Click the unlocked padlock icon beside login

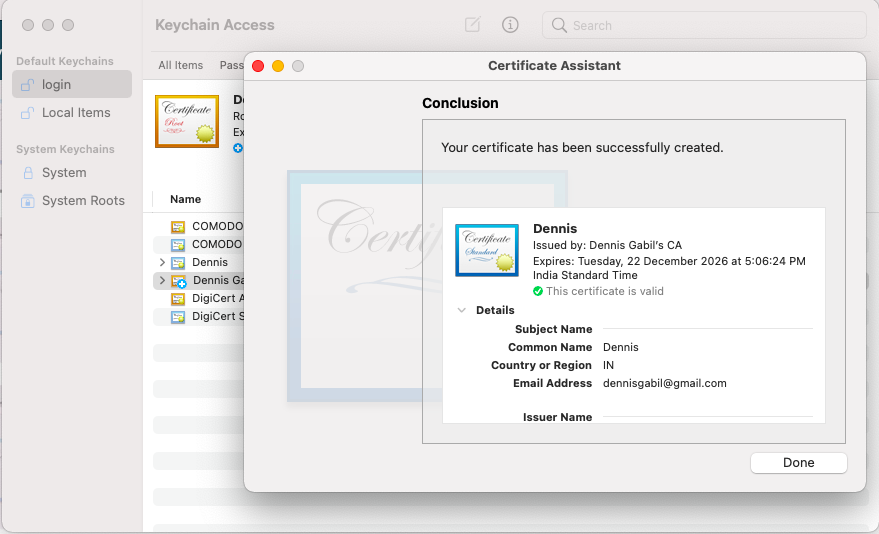28,85
